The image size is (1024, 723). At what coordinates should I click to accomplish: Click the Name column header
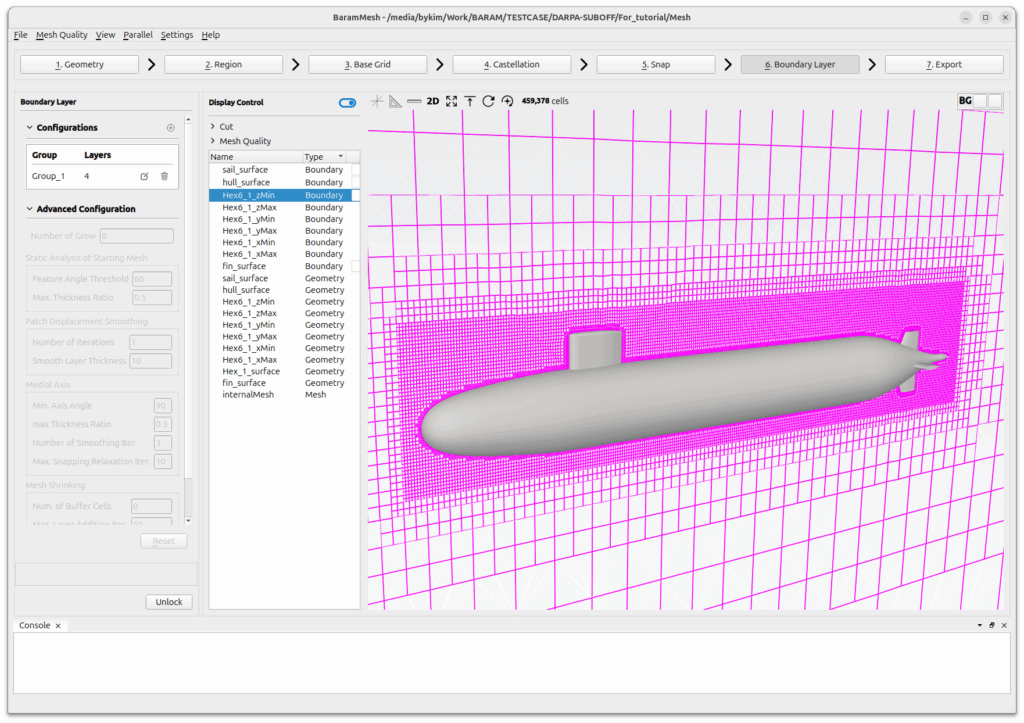pyautogui.click(x=255, y=157)
